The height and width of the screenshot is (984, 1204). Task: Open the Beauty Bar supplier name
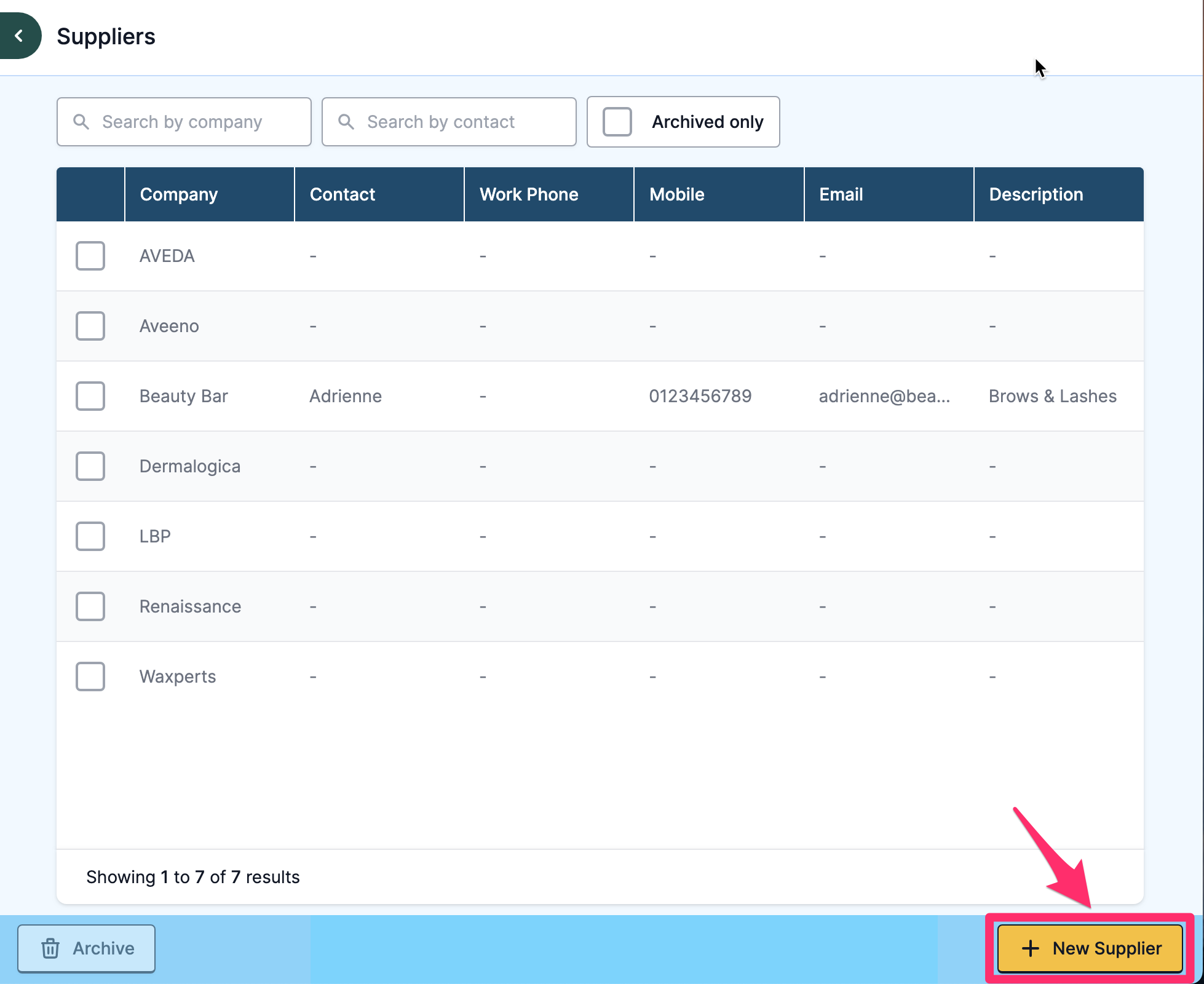(184, 396)
